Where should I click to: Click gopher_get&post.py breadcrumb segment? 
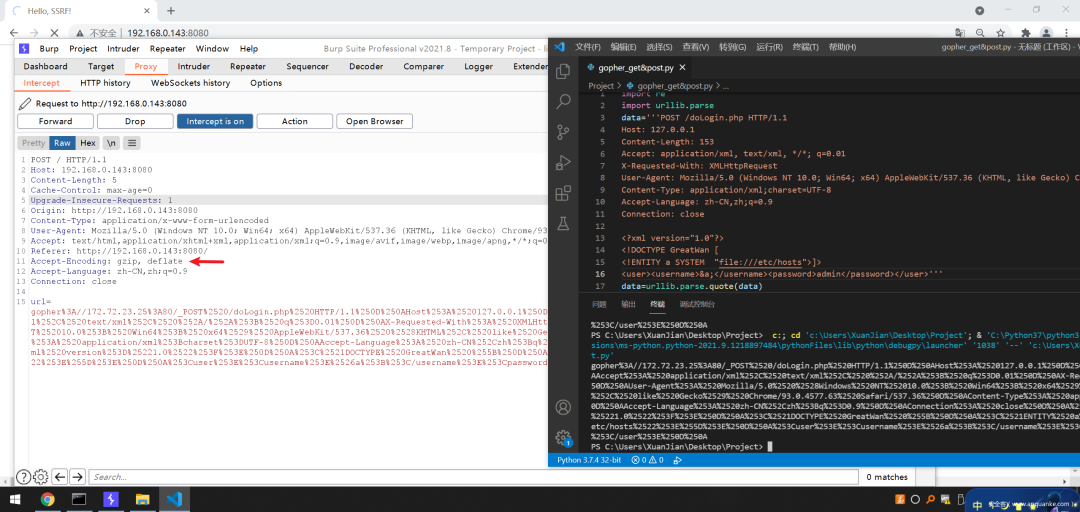674,86
